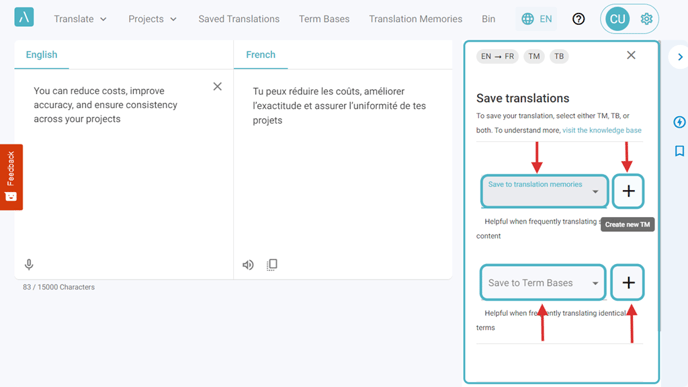Open the Bin page

coord(488,19)
